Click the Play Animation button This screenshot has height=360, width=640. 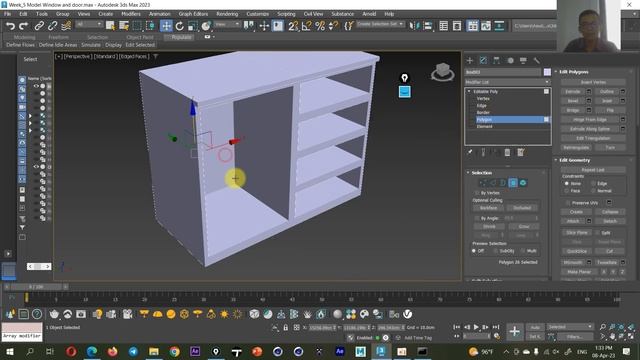tap(476, 327)
